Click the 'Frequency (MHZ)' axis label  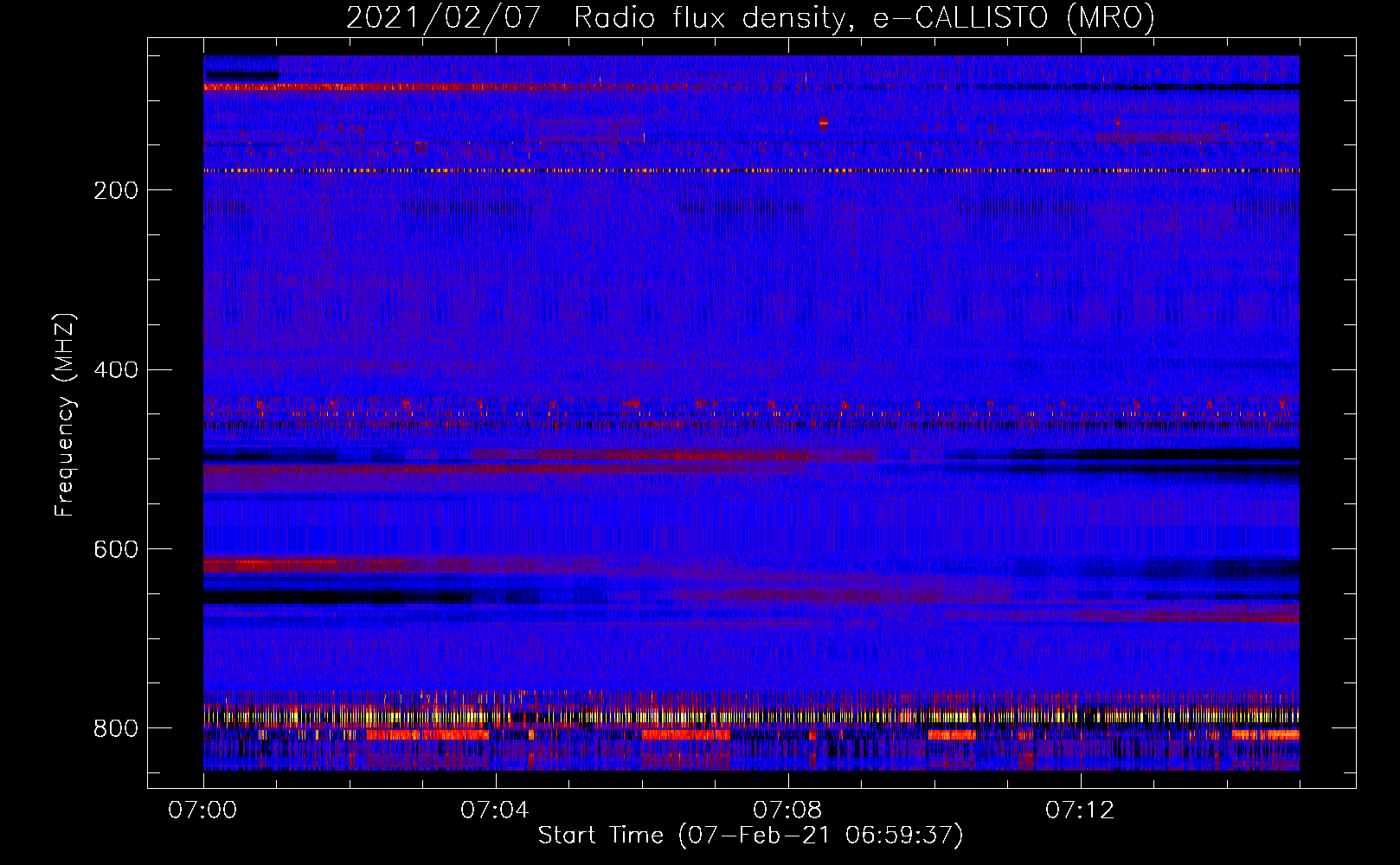click(x=65, y=414)
